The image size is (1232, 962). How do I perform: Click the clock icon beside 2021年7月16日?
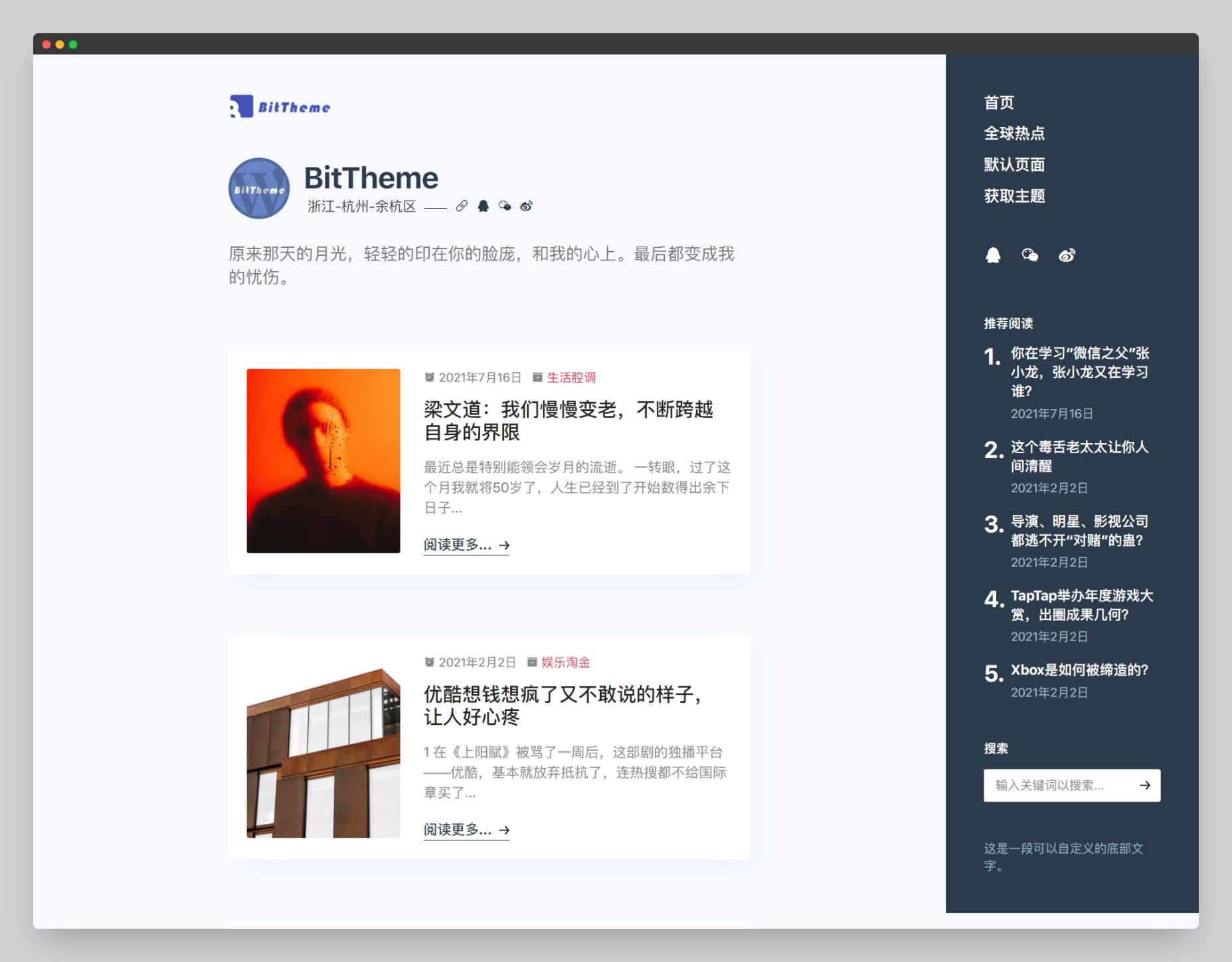pos(430,377)
